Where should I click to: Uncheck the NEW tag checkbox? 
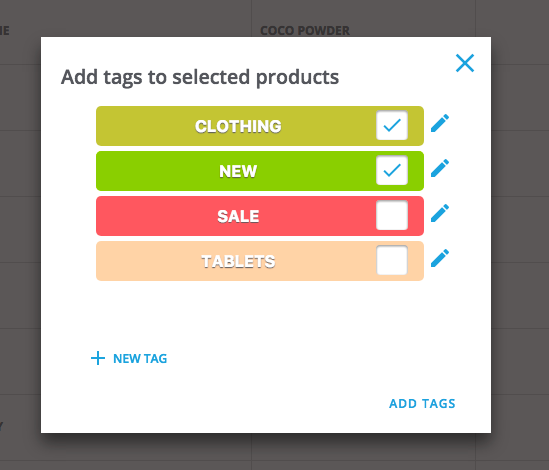click(392, 171)
